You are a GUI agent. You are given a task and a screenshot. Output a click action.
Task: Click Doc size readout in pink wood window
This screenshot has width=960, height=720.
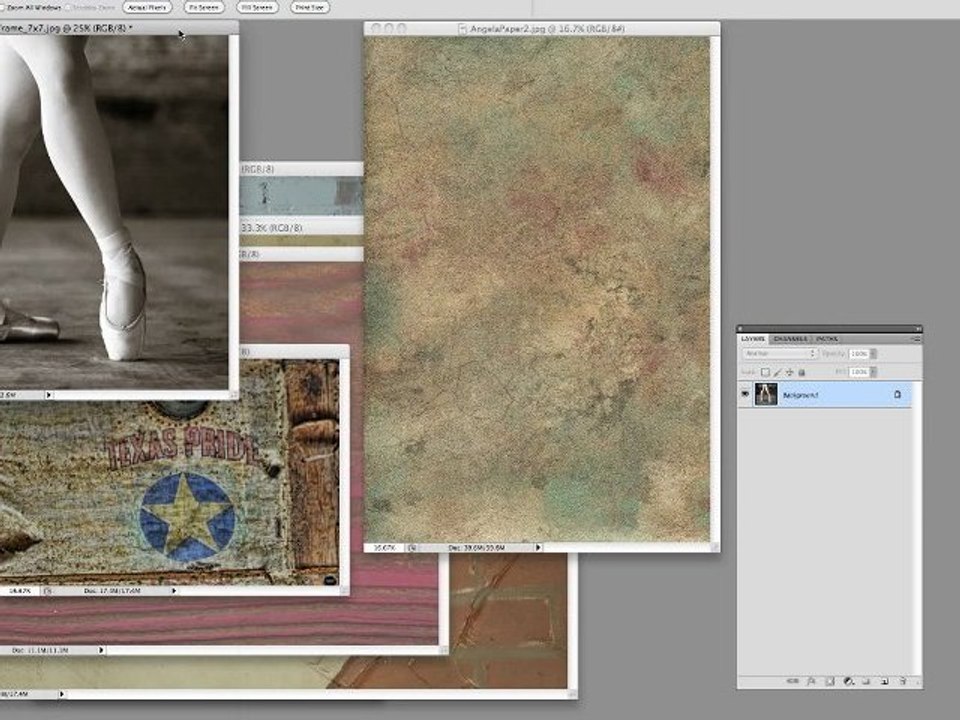tap(39, 650)
